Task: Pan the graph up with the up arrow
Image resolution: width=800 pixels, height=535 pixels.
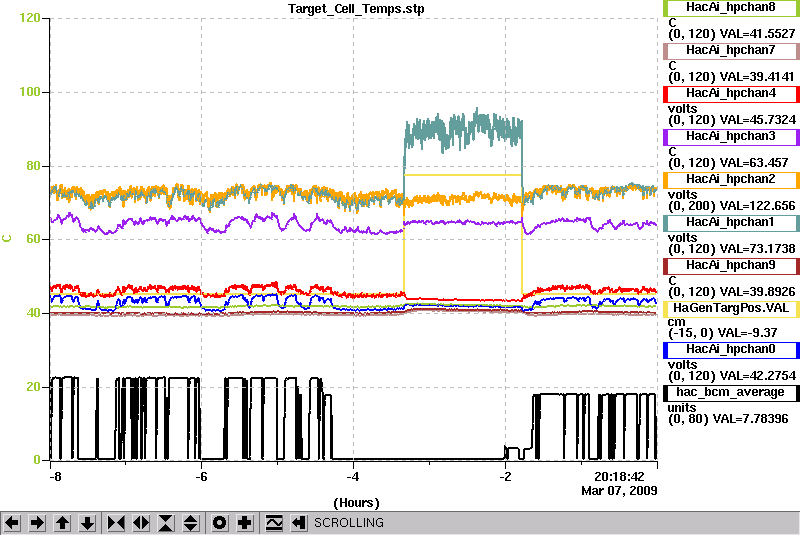Action: click(62, 523)
